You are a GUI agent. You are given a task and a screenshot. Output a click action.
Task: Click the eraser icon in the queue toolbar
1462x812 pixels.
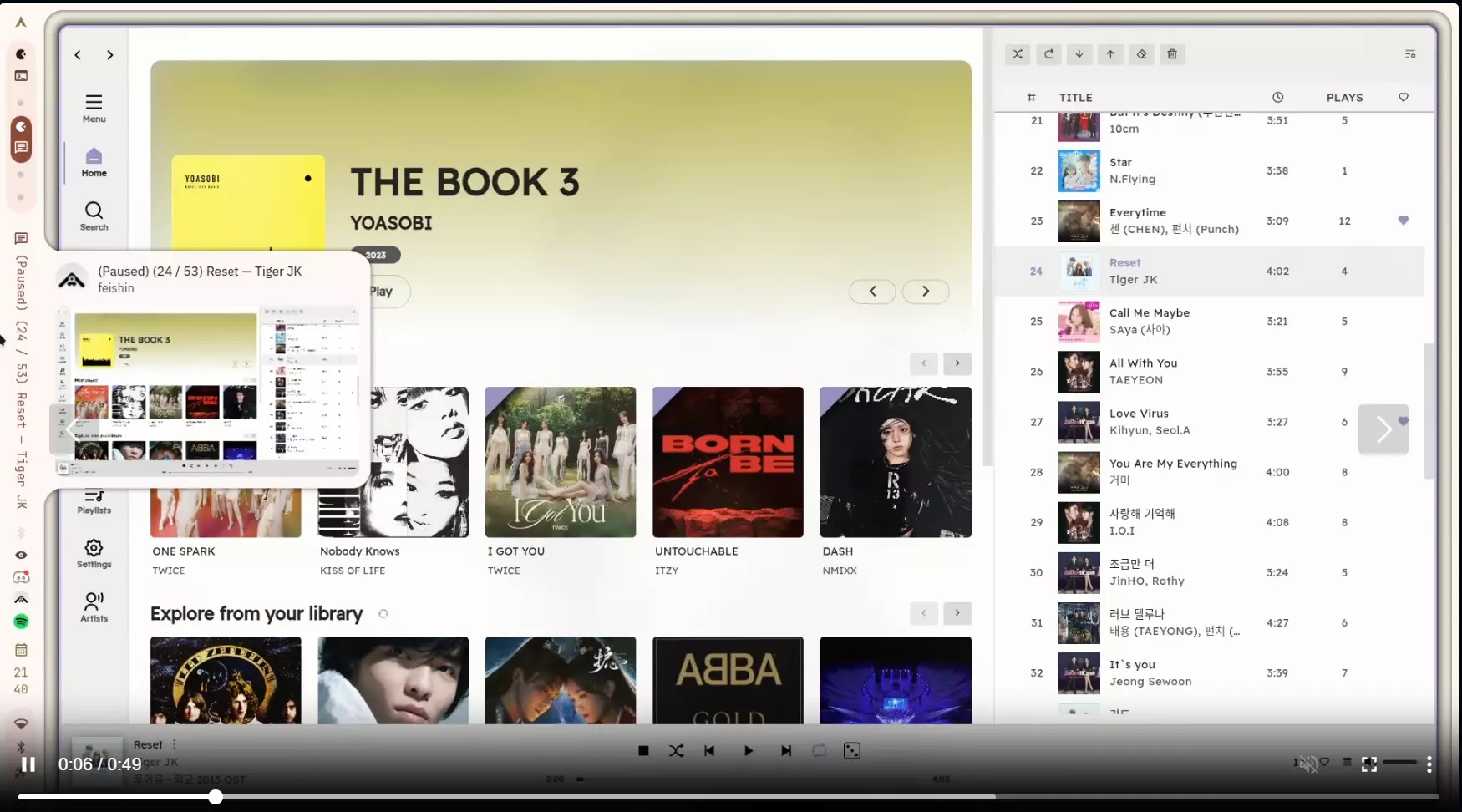(1141, 54)
